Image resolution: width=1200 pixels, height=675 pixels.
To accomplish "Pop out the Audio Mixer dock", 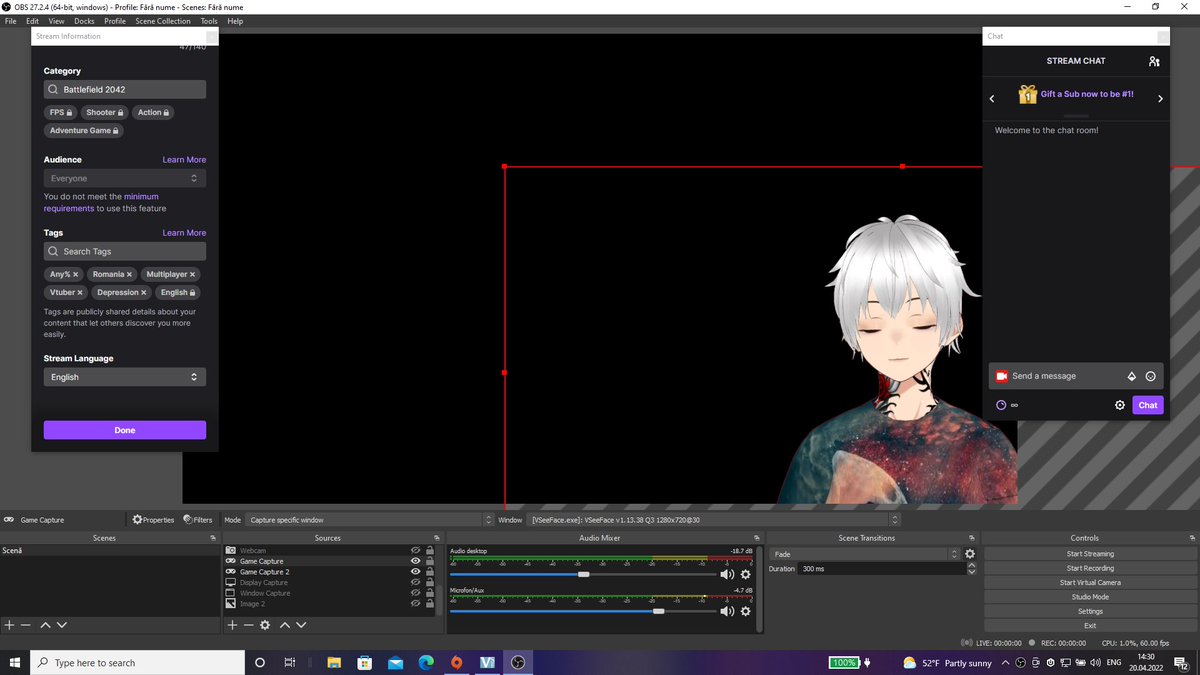I will (758, 538).
